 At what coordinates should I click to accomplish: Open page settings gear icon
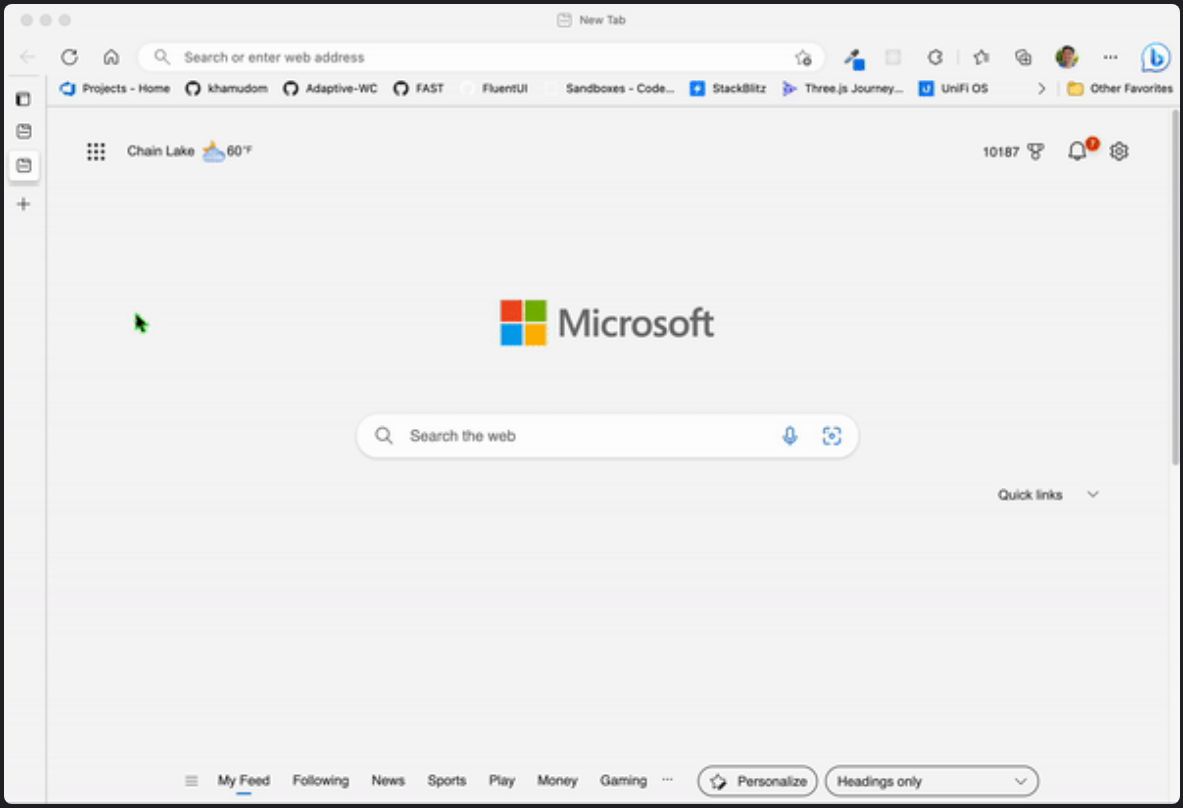click(x=1119, y=152)
